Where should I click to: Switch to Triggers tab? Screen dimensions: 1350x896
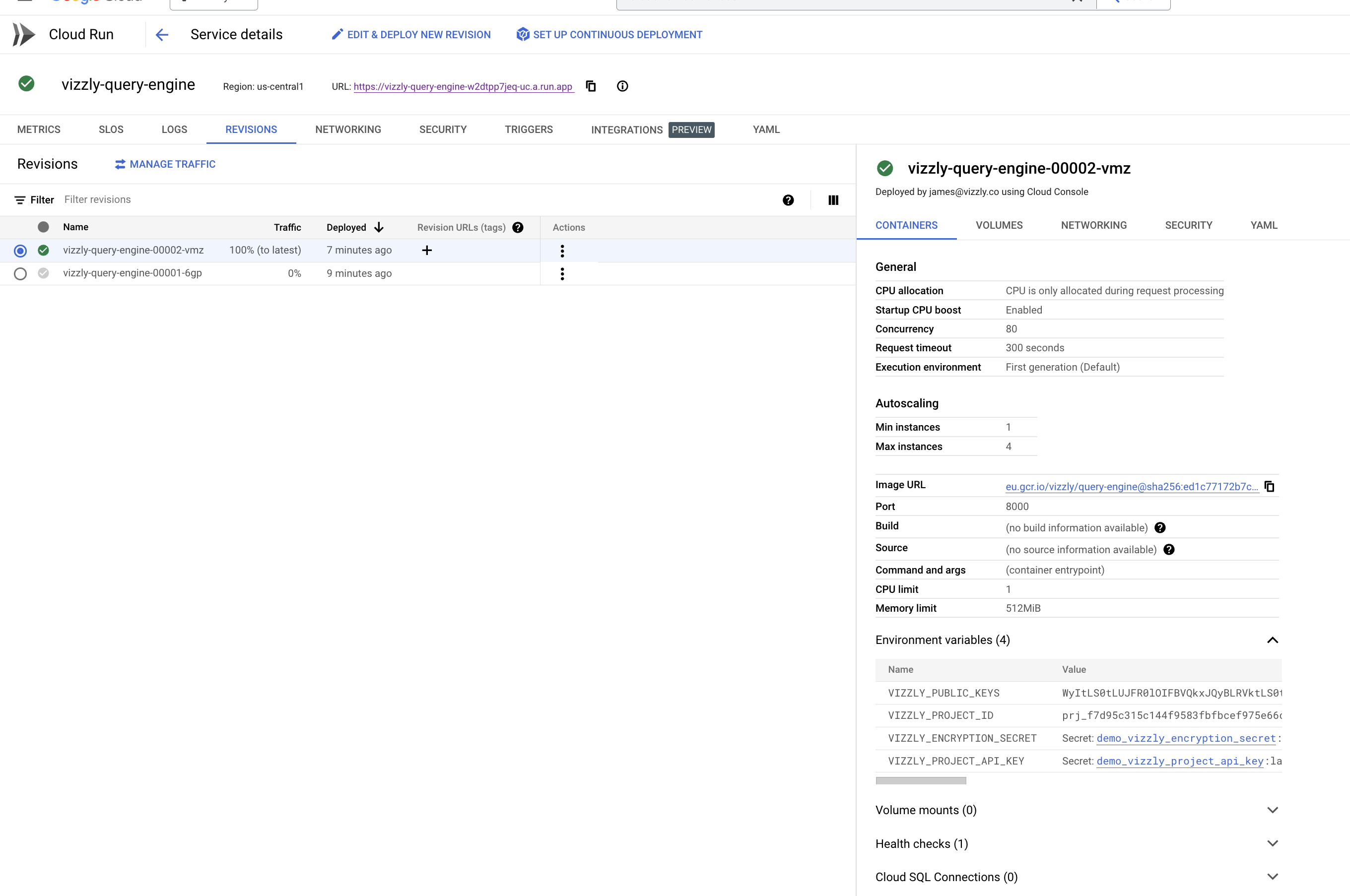(529, 129)
